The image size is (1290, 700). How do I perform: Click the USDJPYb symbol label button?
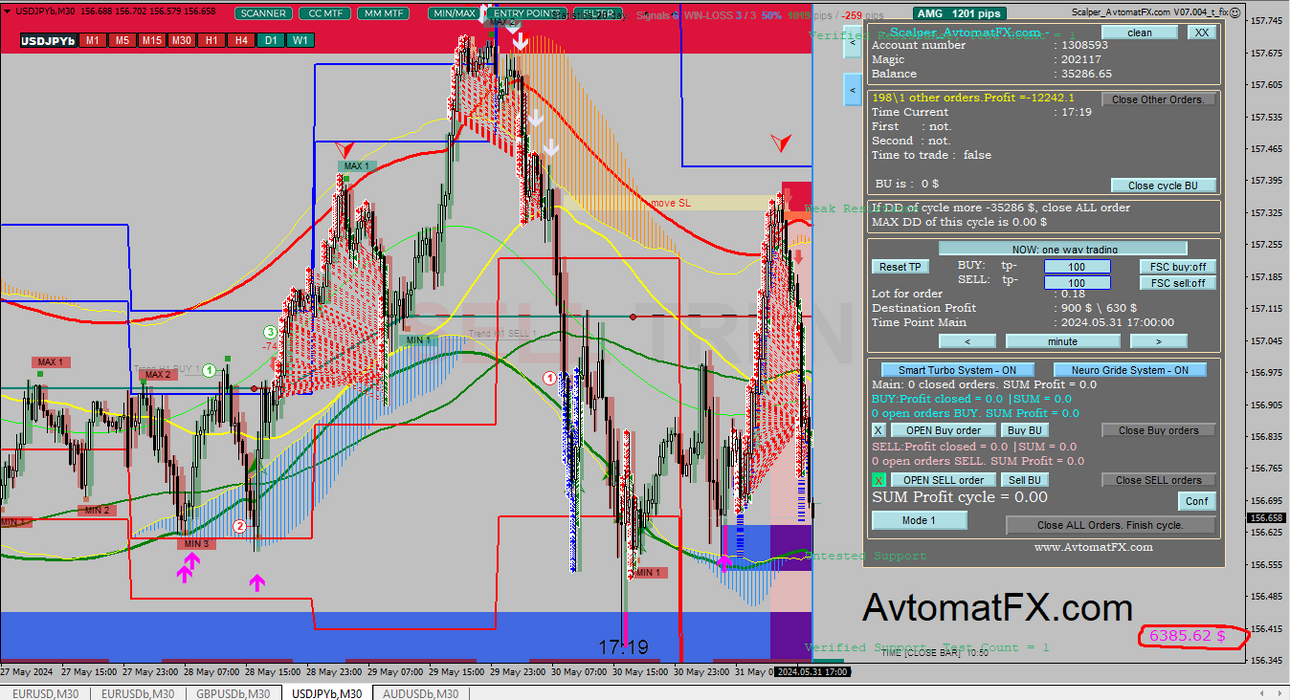click(x=48, y=40)
